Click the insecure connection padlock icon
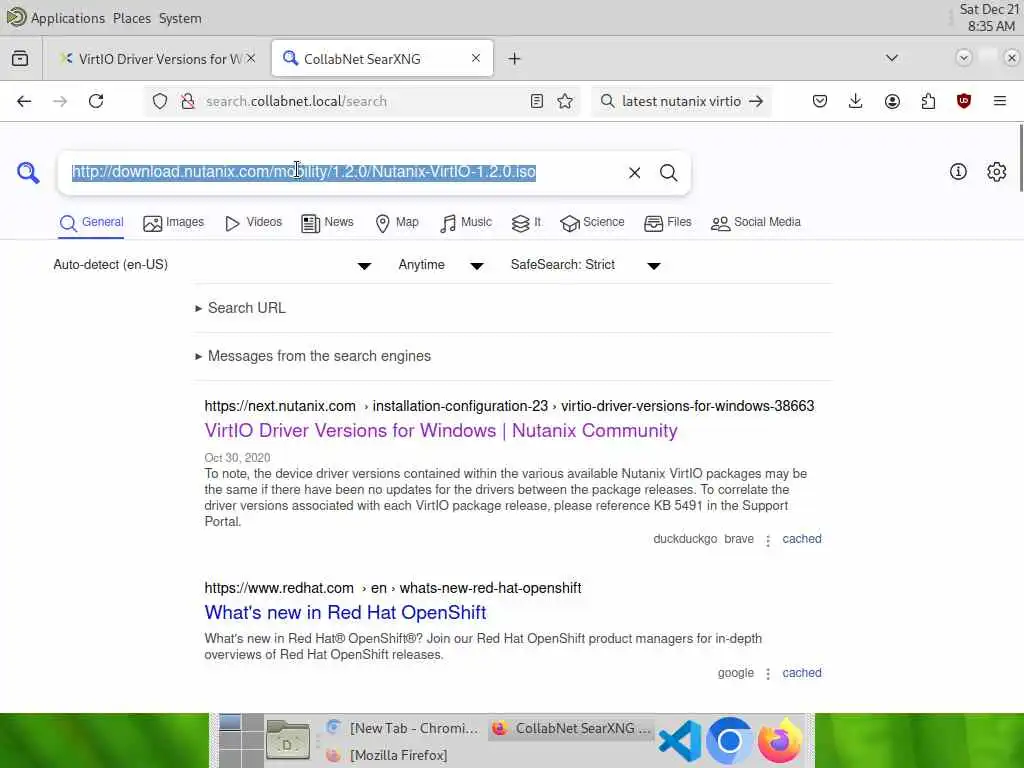The width and height of the screenshot is (1024, 768). coord(188,101)
